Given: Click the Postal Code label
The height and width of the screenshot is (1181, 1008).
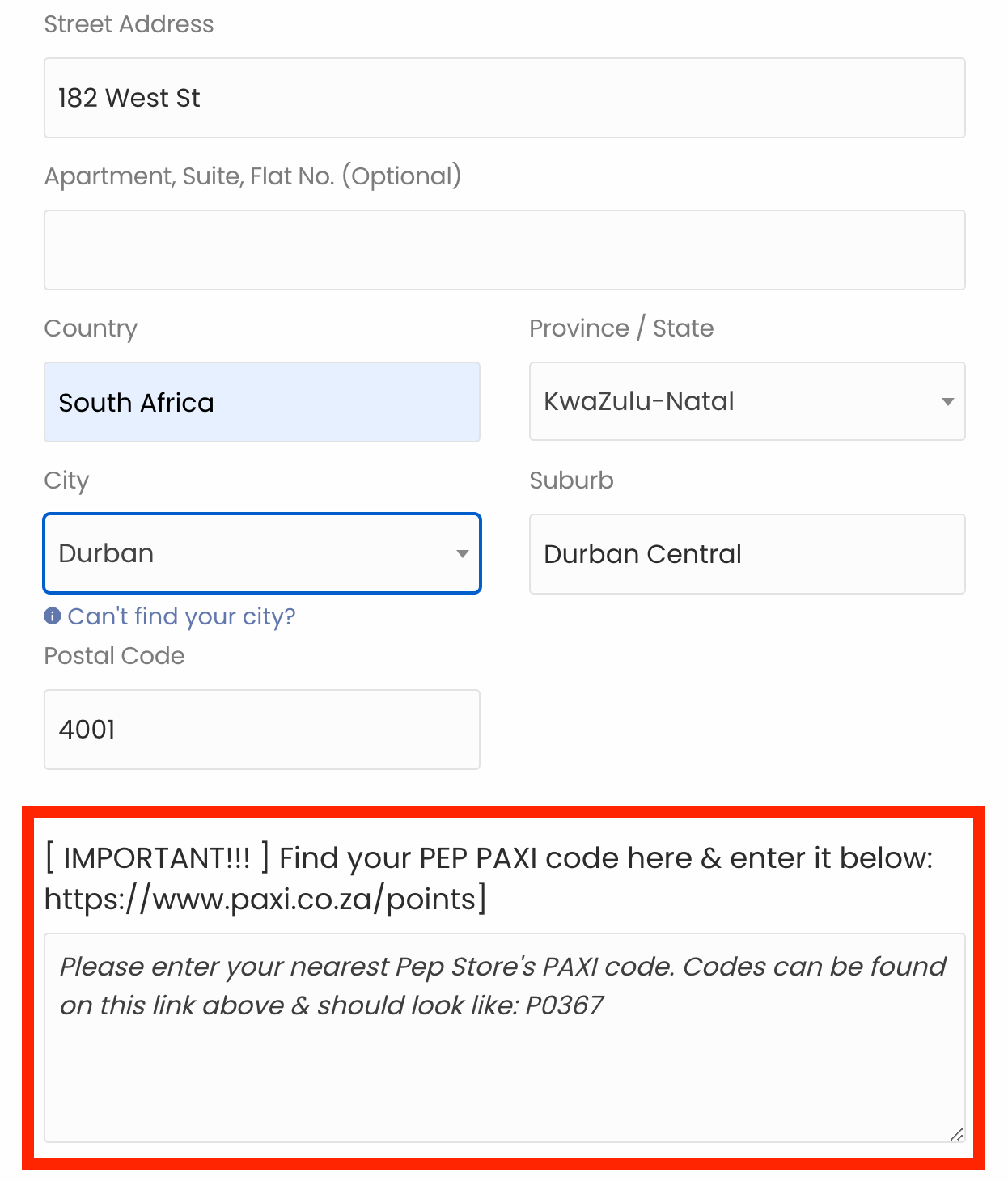Looking at the screenshot, I should (114, 656).
